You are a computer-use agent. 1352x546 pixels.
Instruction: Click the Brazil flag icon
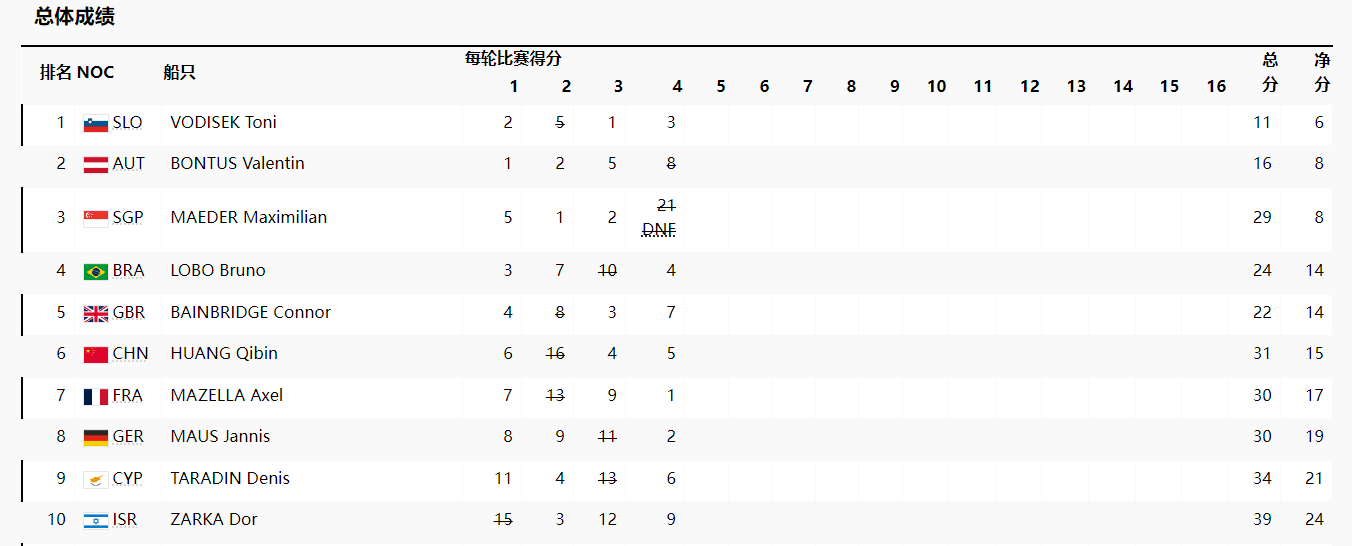(x=95, y=272)
